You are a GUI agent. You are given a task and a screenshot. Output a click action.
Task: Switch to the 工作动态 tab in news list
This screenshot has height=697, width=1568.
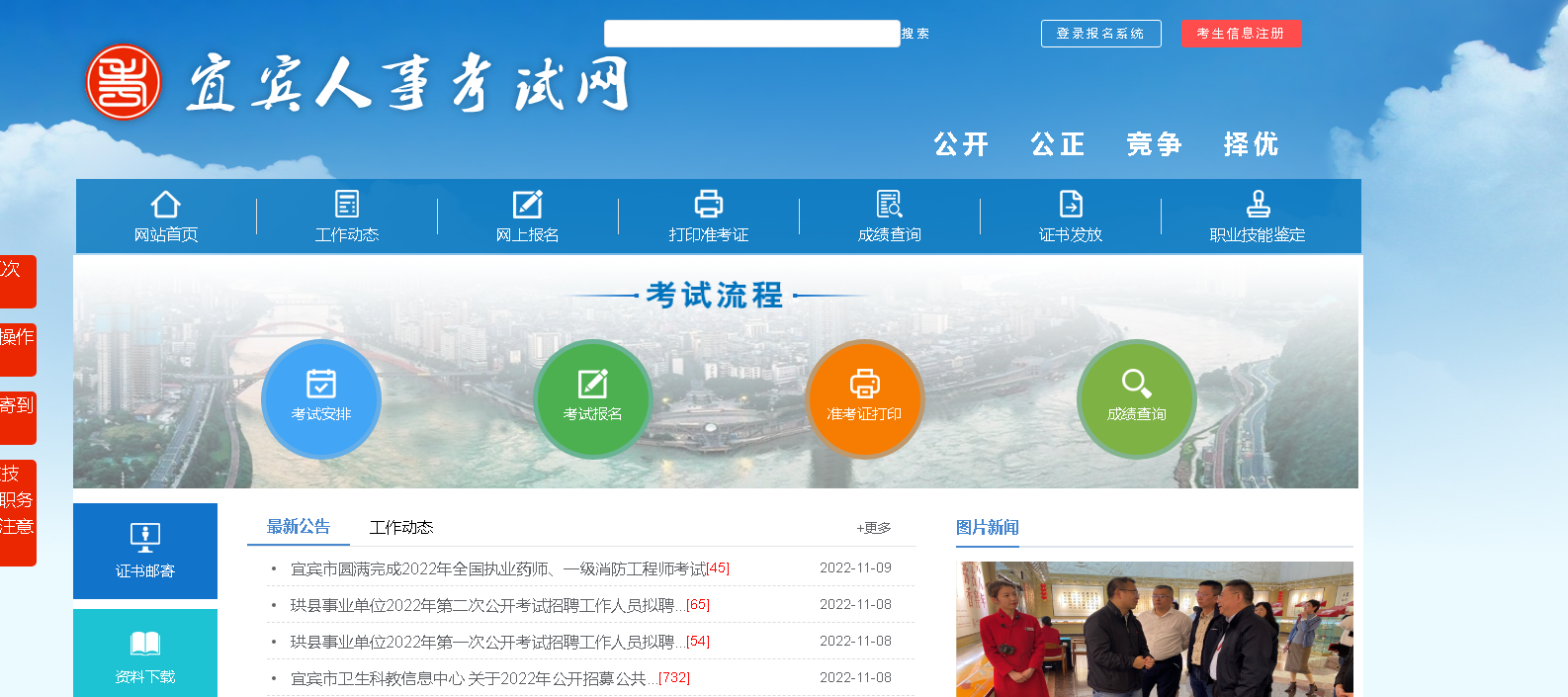point(401,528)
